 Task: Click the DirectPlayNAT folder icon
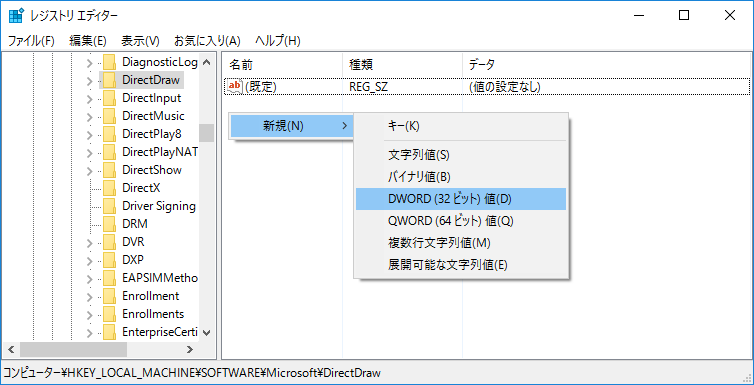(x=110, y=152)
